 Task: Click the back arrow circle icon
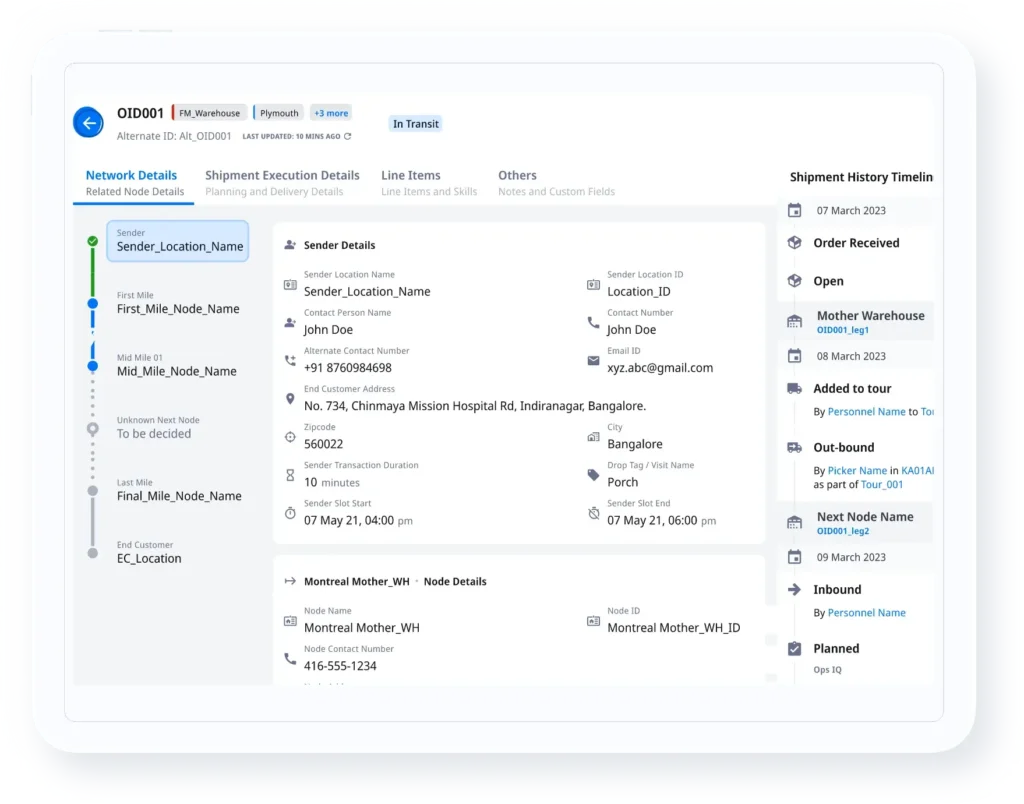pos(88,123)
